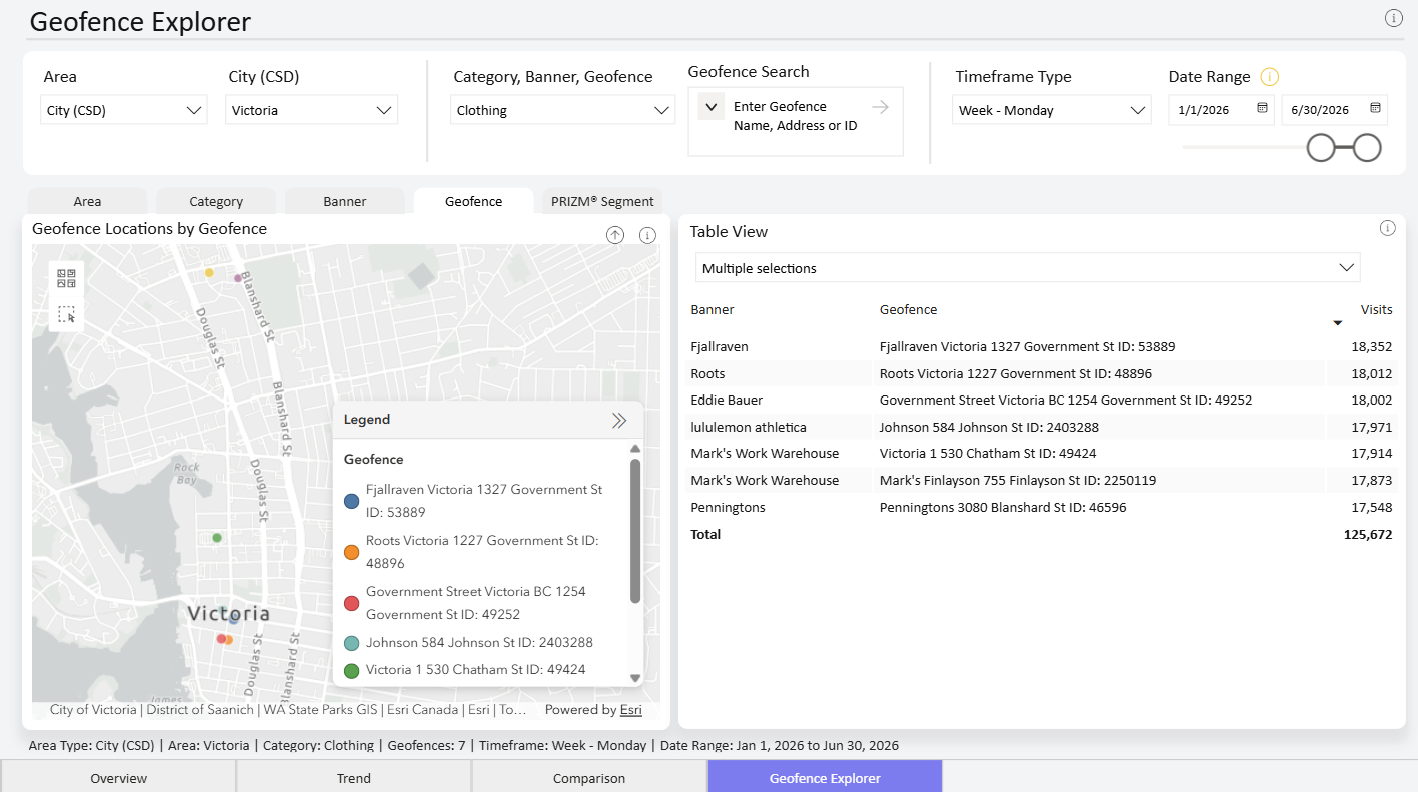1418x792 pixels.
Task: Click the page info icon beside the Geofence Explorer title
Action: (x=1393, y=18)
